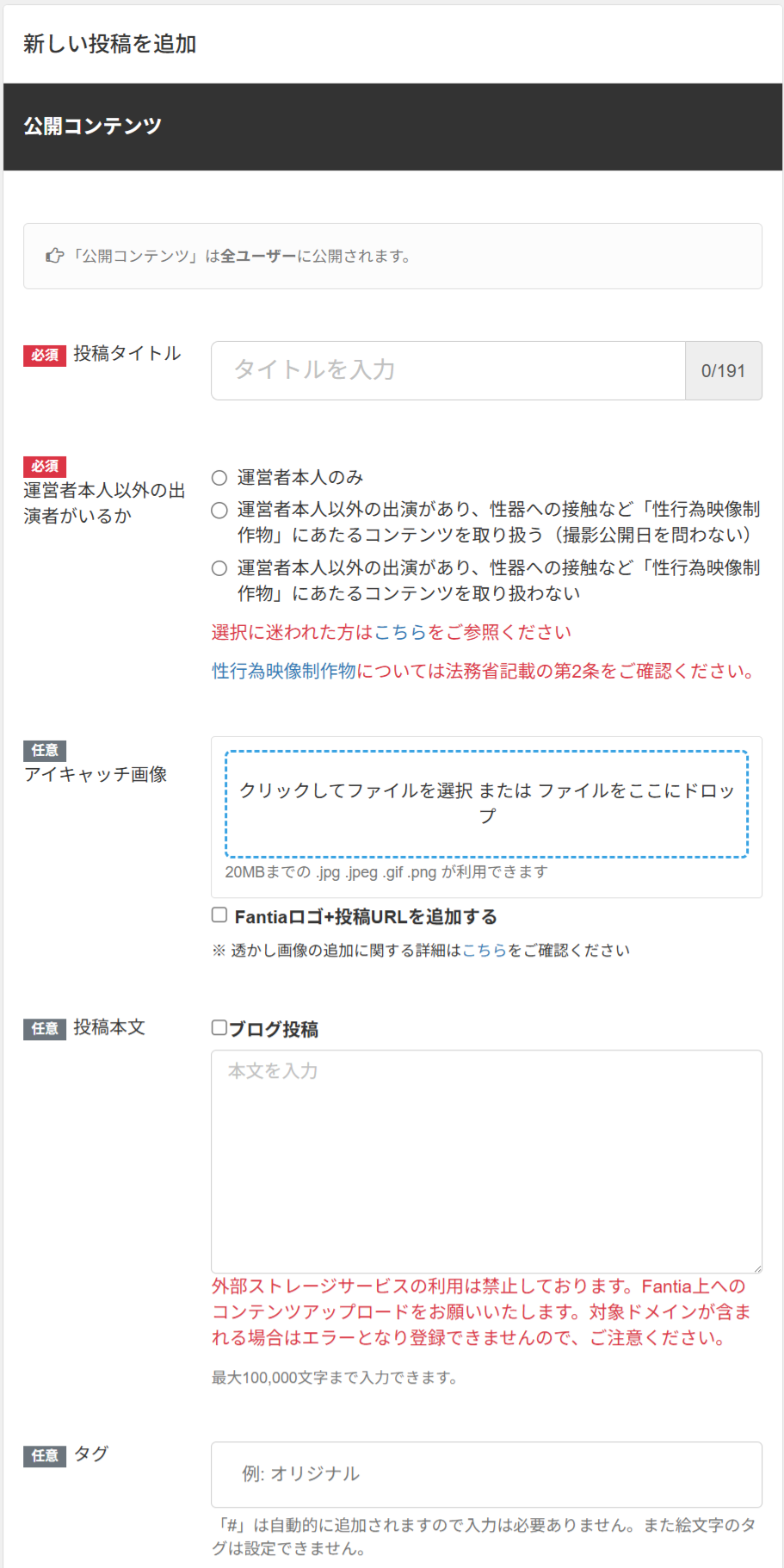784x1568 pixels.
Task: Select radio option ending with コンテンツを取り扱わない
Action: (x=219, y=568)
